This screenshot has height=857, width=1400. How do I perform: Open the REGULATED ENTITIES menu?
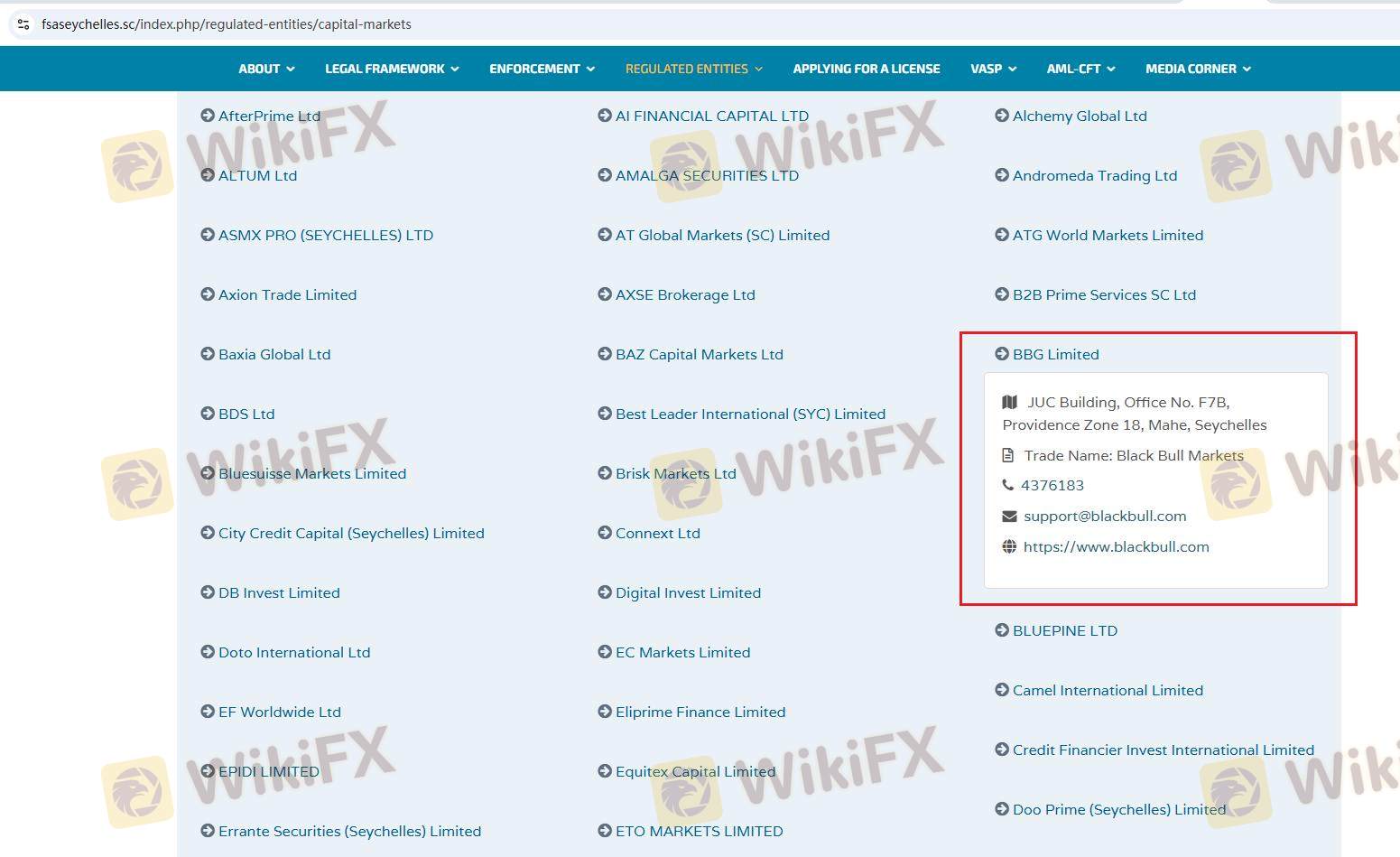(693, 69)
